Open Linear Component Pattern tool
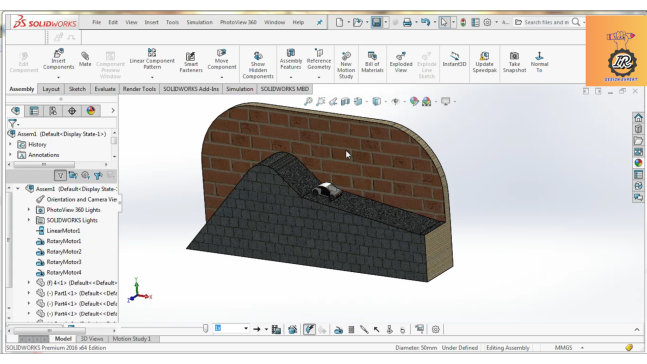The width and height of the screenshot is (647, 364). [x=152, y=59]
